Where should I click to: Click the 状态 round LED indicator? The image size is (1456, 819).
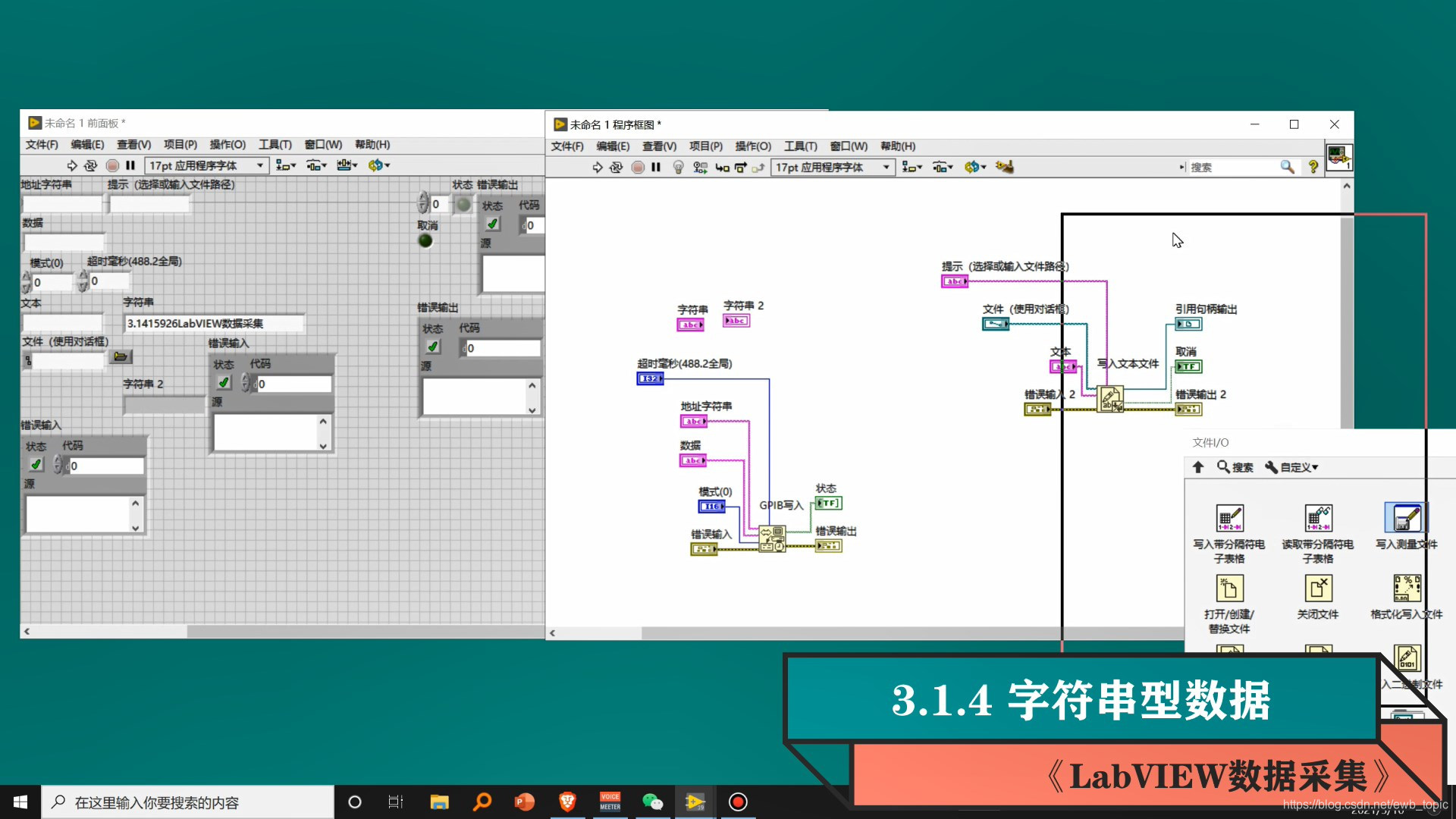click(463, 204)
